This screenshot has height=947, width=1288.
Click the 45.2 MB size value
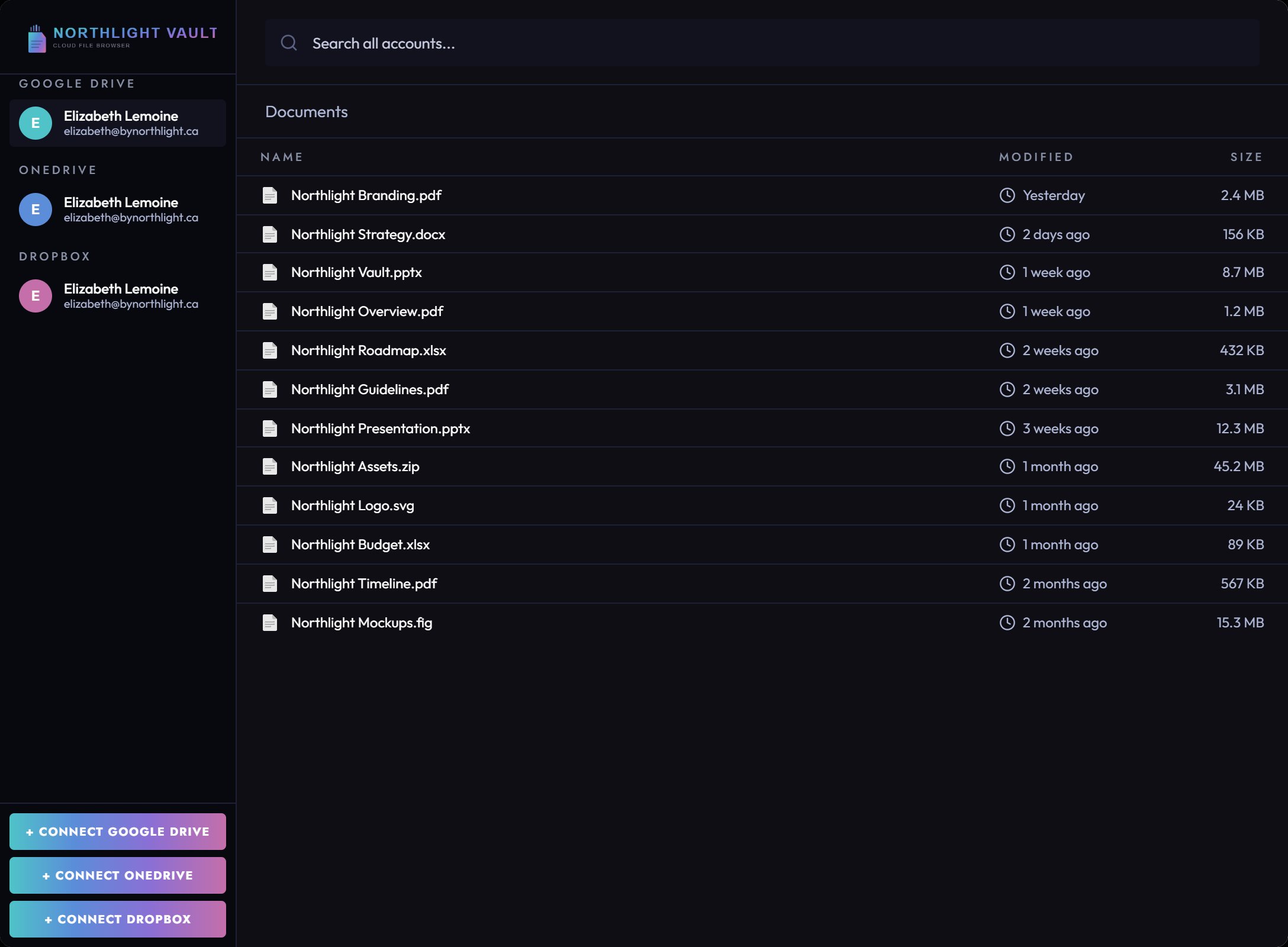click(1239, 466)
